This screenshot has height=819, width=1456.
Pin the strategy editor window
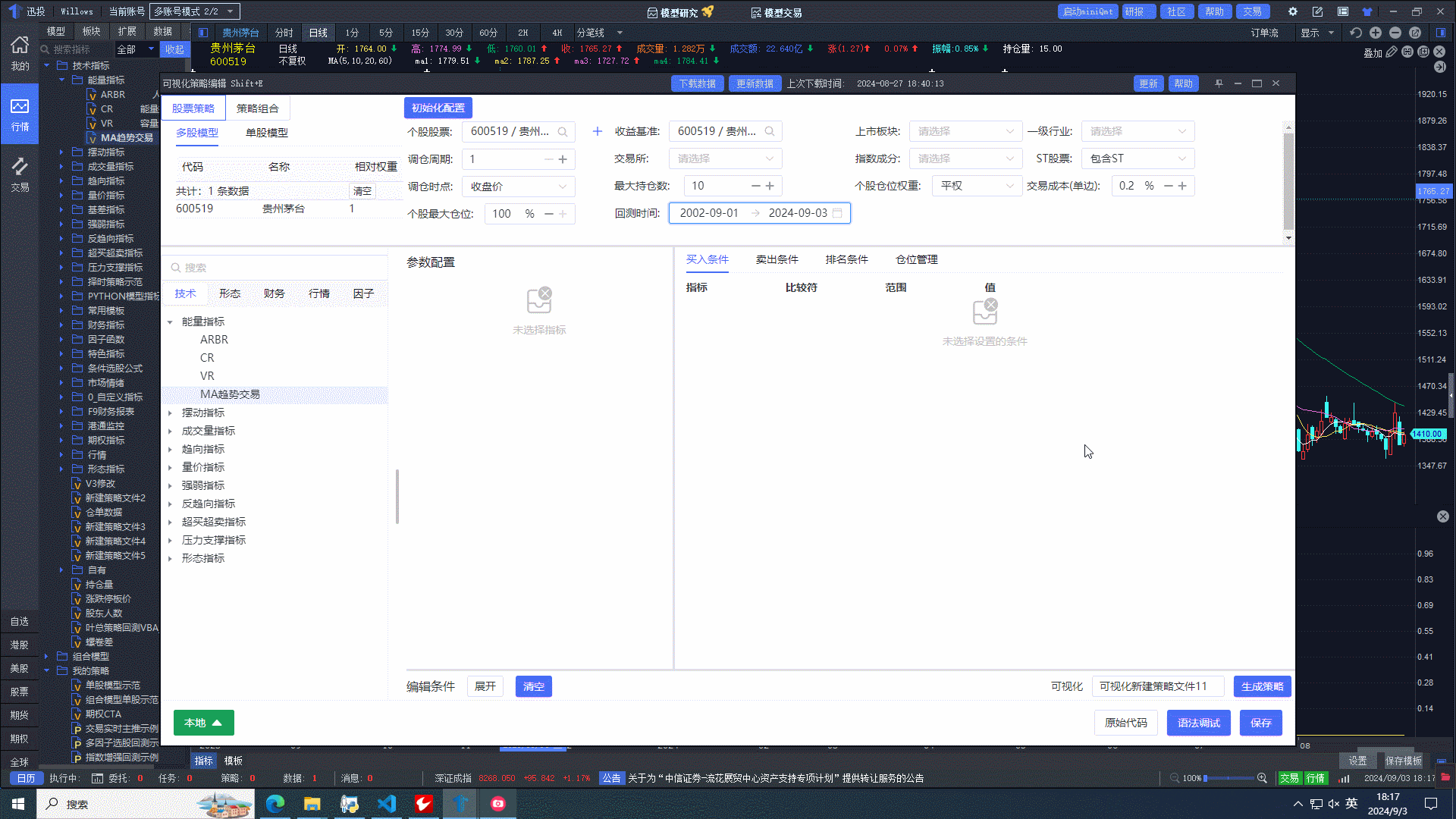1219,83
